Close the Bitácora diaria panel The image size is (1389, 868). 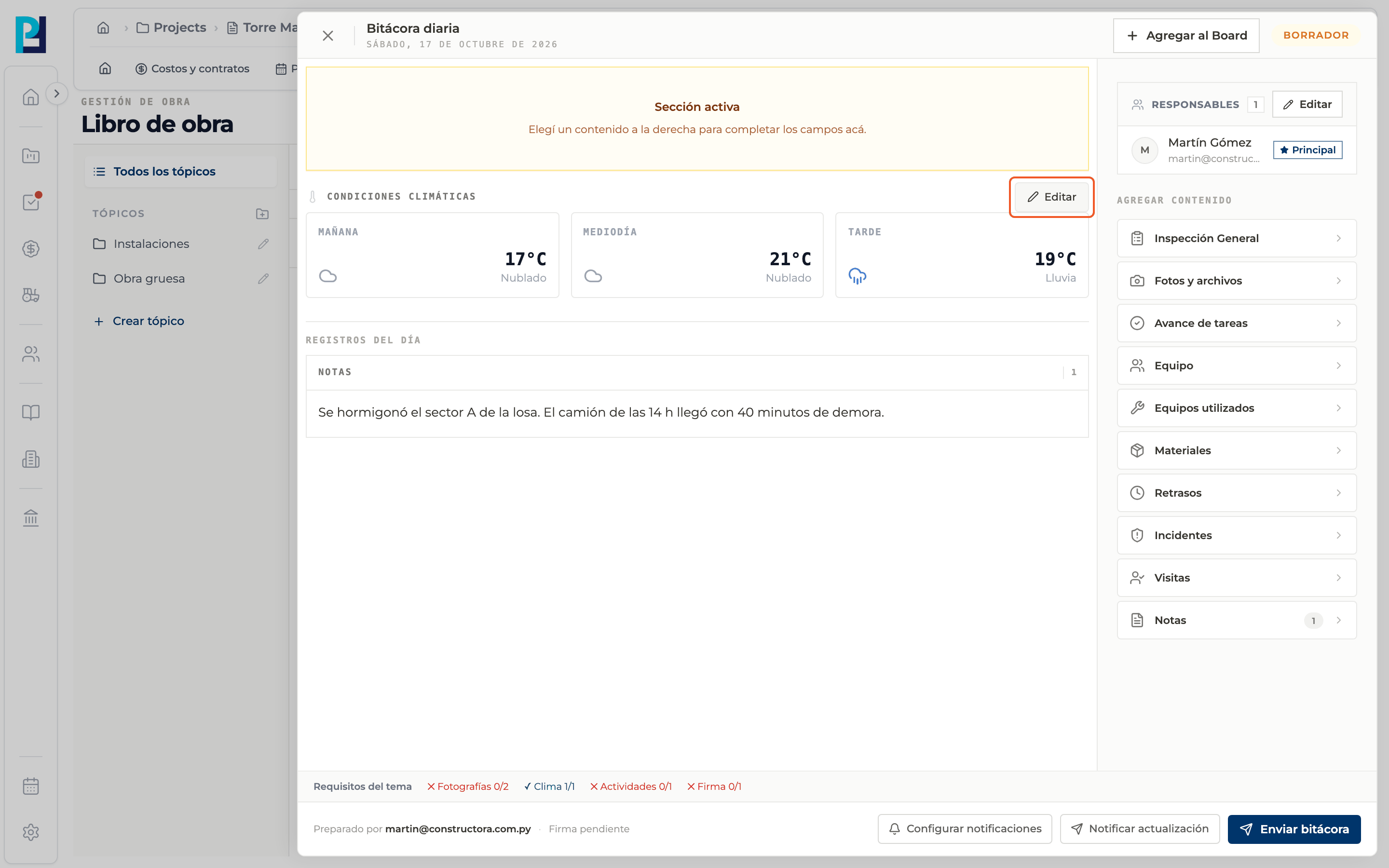pyautogui.click(x=328, y=36)
